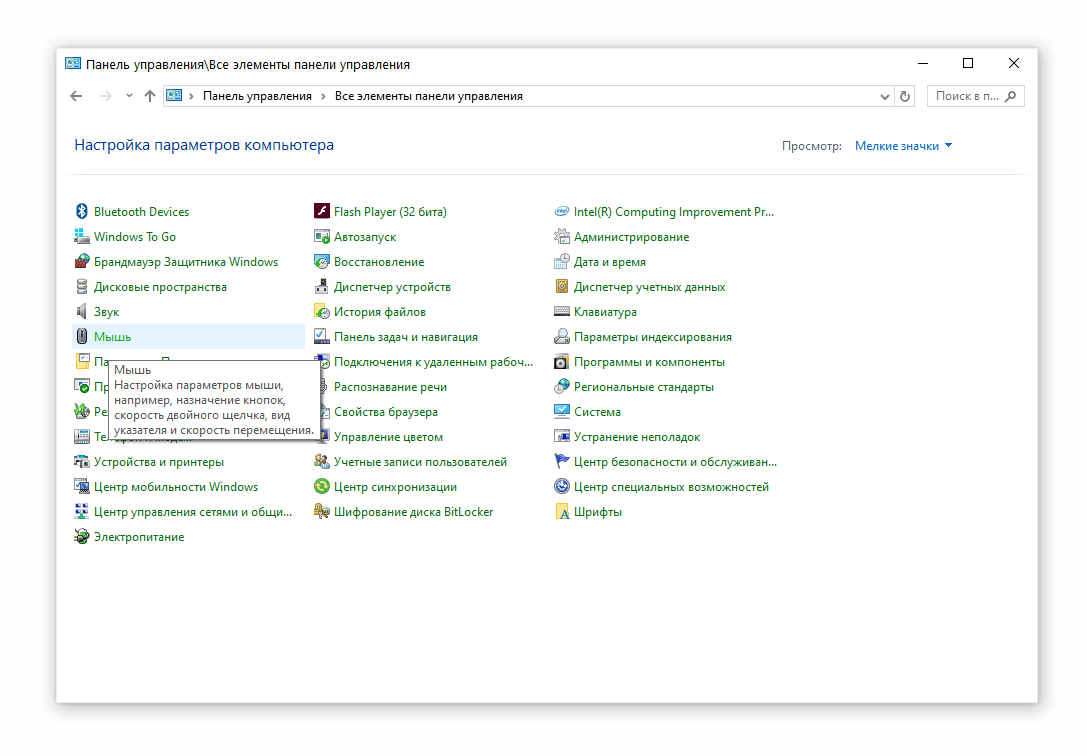Screen dimensions: 1087x756
Task: Open Диспетчер учетных данных link
Action: [x=650, y=287]
